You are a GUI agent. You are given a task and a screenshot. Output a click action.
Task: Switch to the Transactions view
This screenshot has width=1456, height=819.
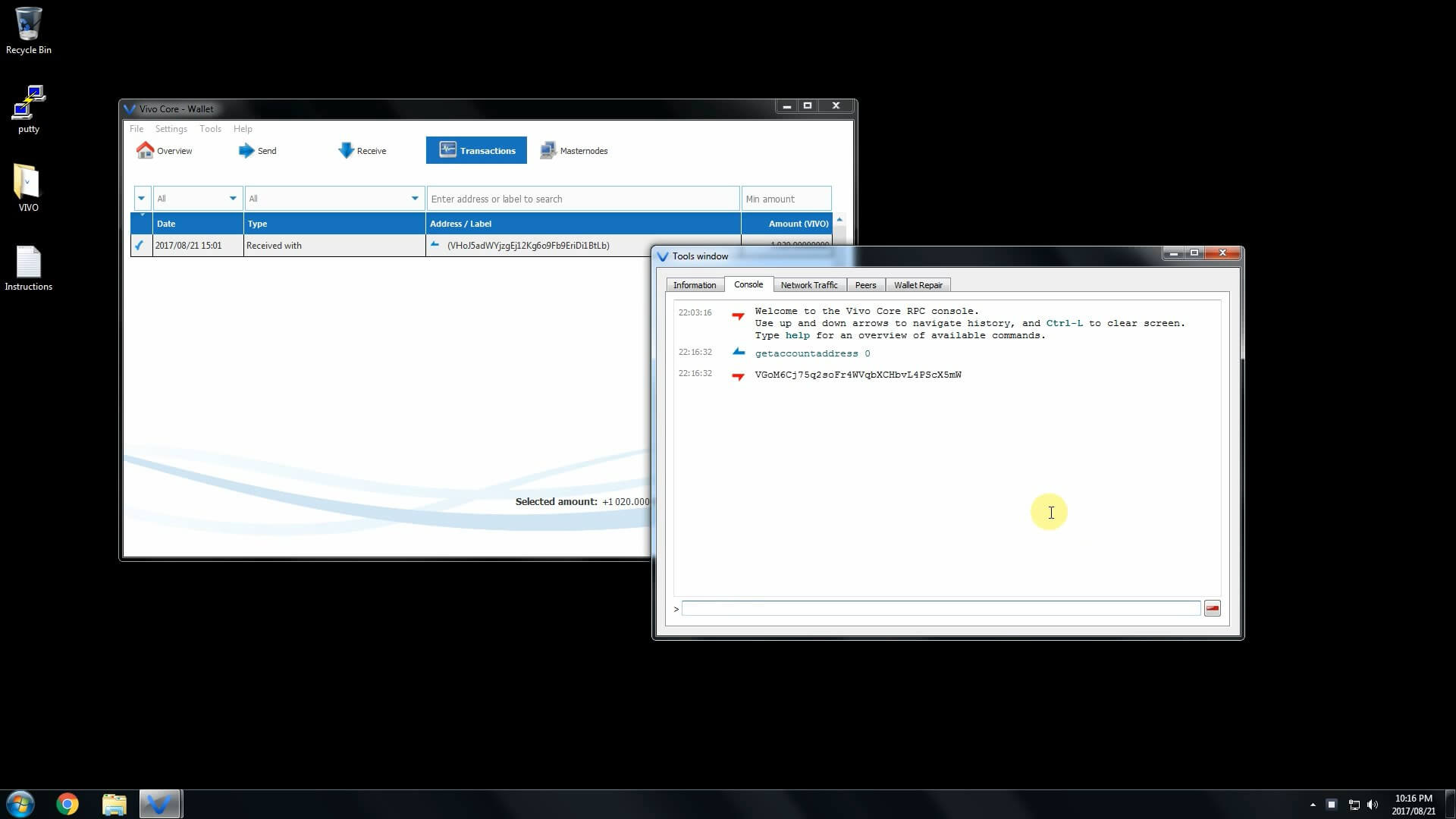476,150
